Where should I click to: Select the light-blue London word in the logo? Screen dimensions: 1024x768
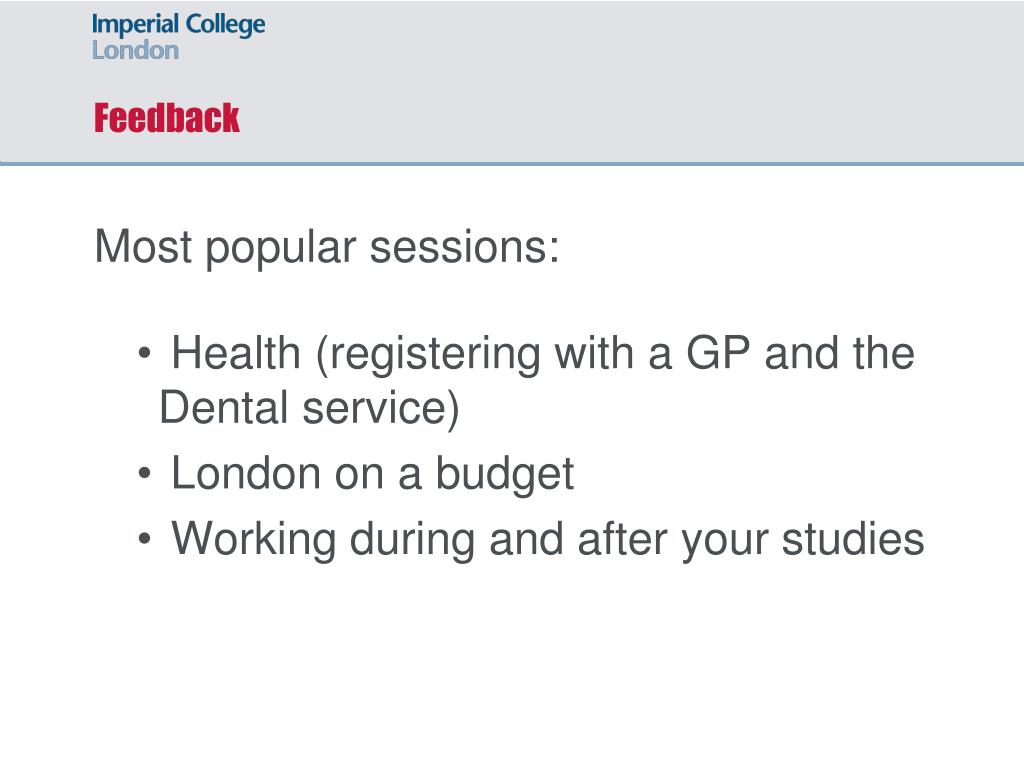click(x=135, y=50)
